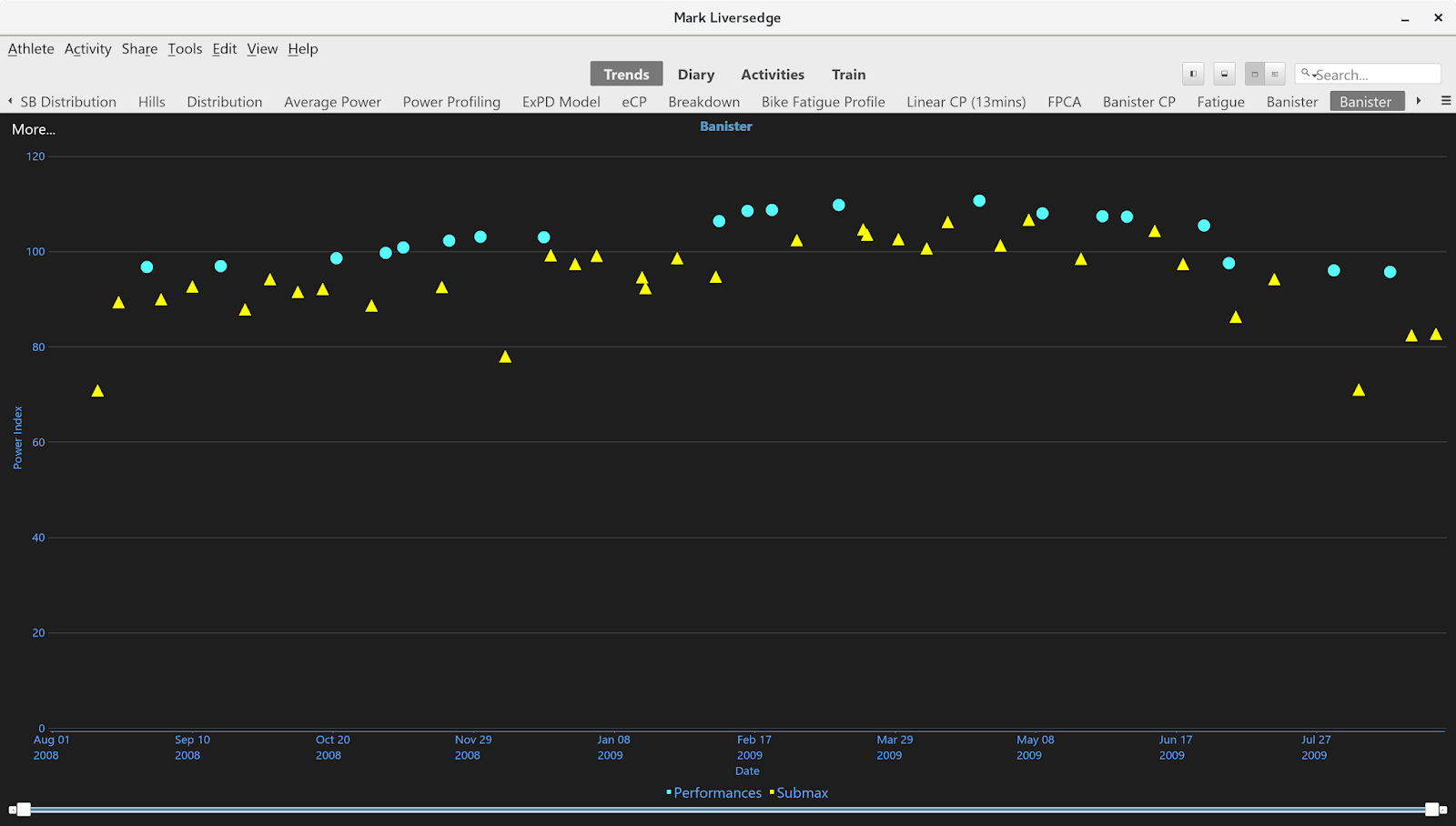Click the right arrow to reveal more chart tabs
Viewport: 1456px width, 826px height.
1419,101
